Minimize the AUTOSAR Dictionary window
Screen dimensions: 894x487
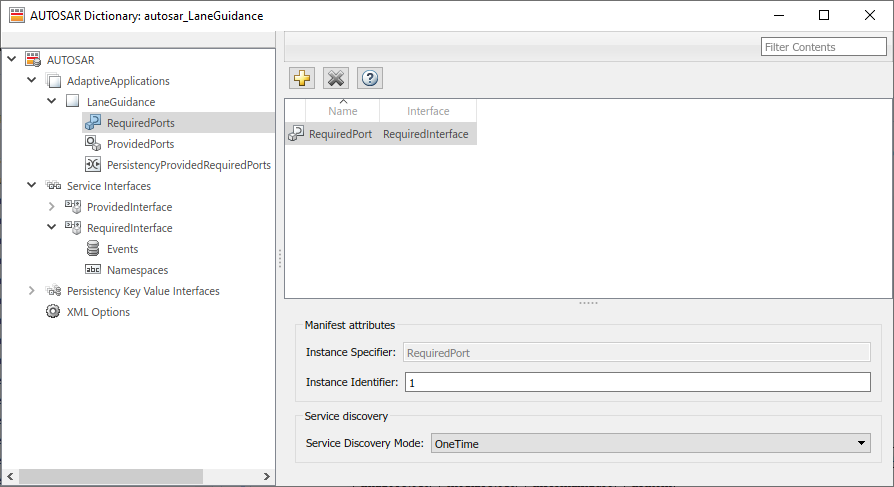(x=779, y=15)
